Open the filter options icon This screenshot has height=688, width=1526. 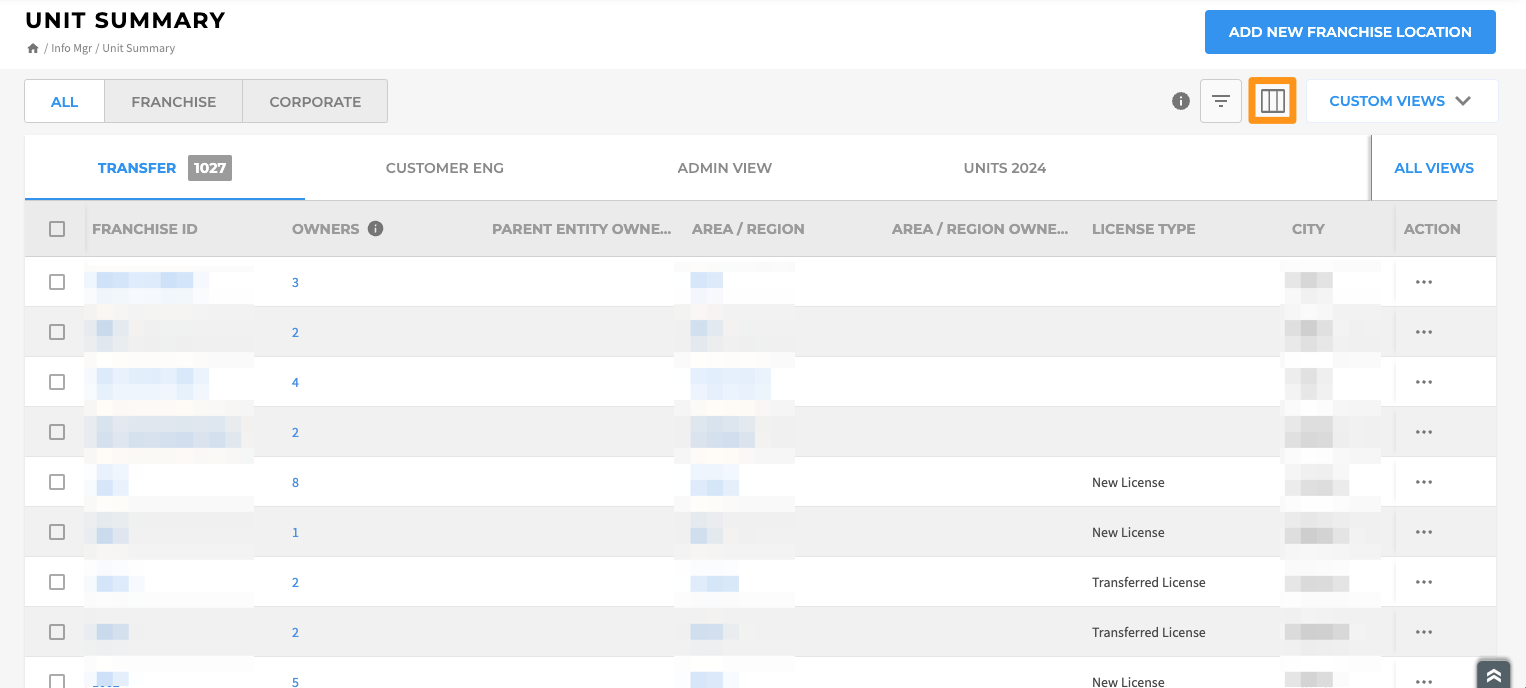point(1221,101)
